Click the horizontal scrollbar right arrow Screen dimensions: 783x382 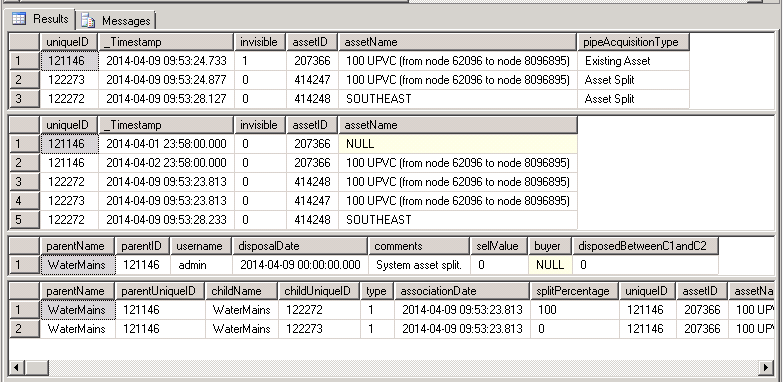coord(766,368)
